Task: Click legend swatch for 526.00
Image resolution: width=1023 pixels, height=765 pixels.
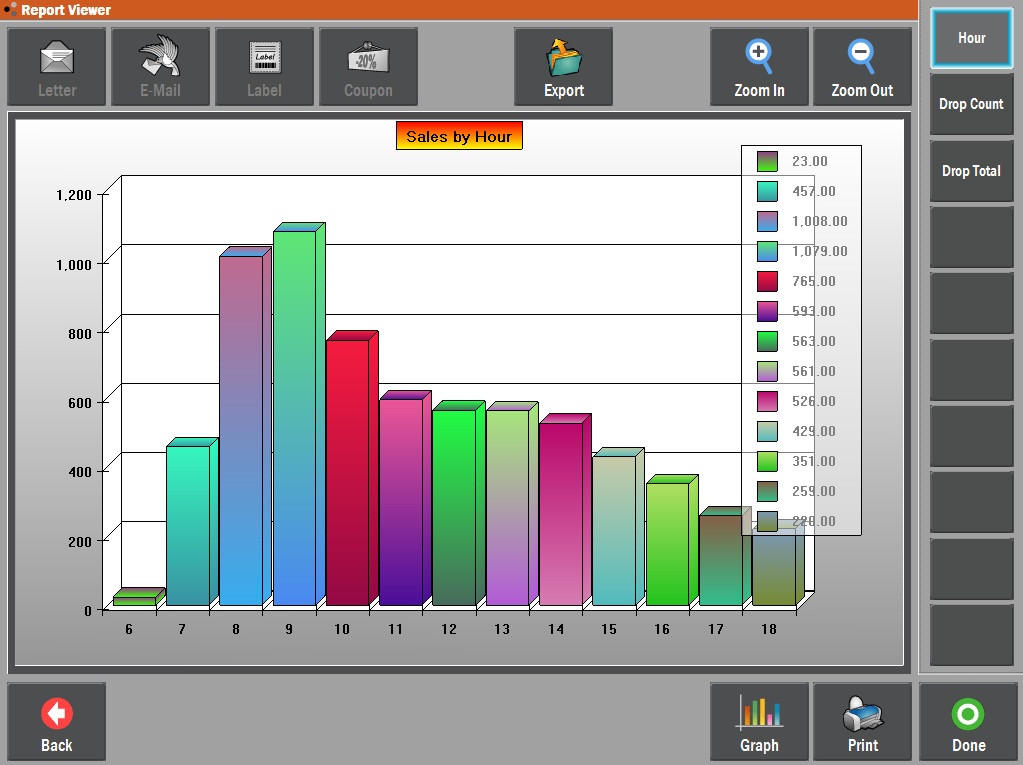Action: [x=767, y=401]
